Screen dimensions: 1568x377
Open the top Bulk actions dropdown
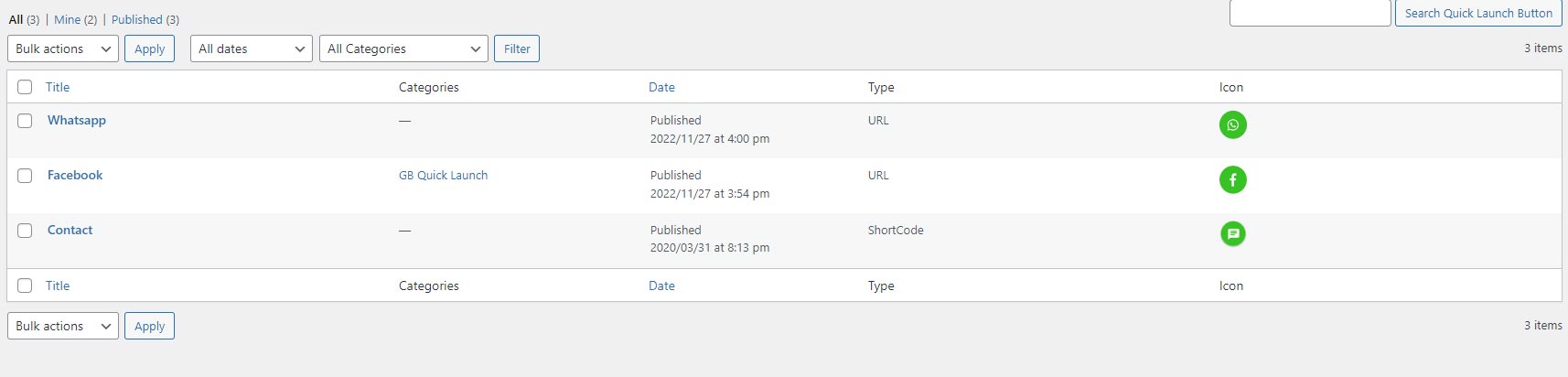[x=63, y=48]
